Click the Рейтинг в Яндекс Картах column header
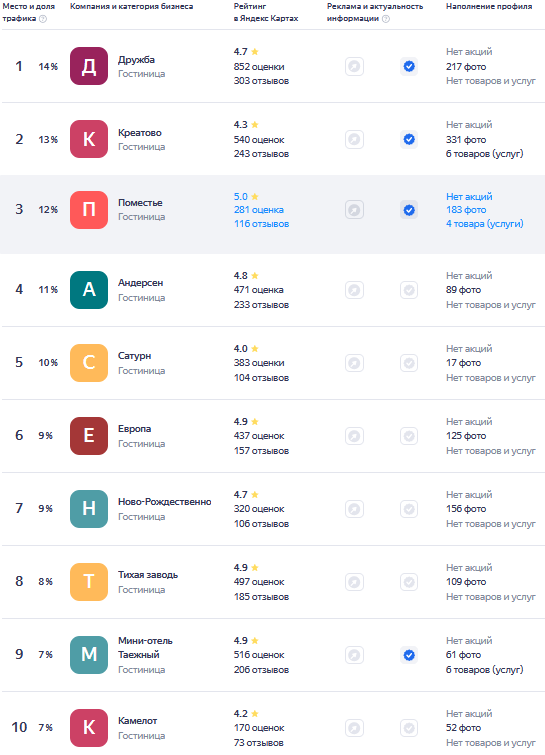 coord(266,13)
